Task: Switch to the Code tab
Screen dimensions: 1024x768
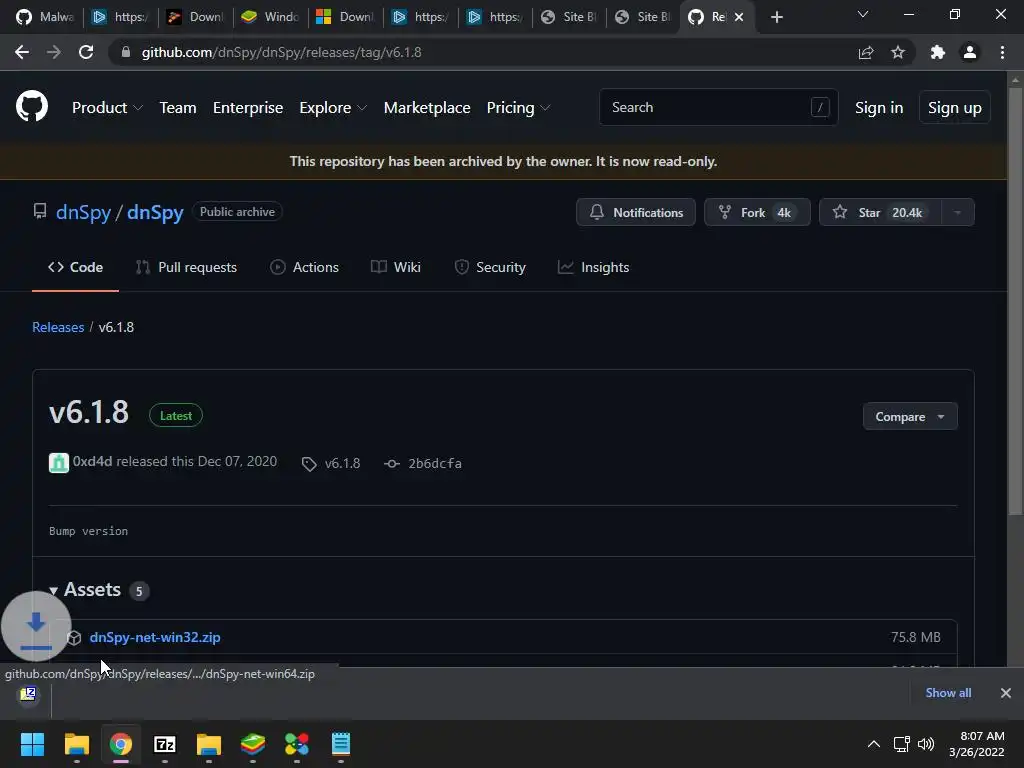Action: tap(75, 267)
